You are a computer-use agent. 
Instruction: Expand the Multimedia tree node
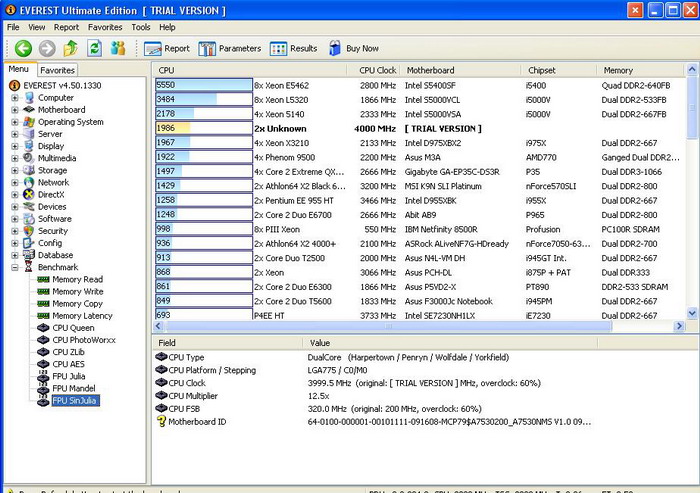point(15,158)
